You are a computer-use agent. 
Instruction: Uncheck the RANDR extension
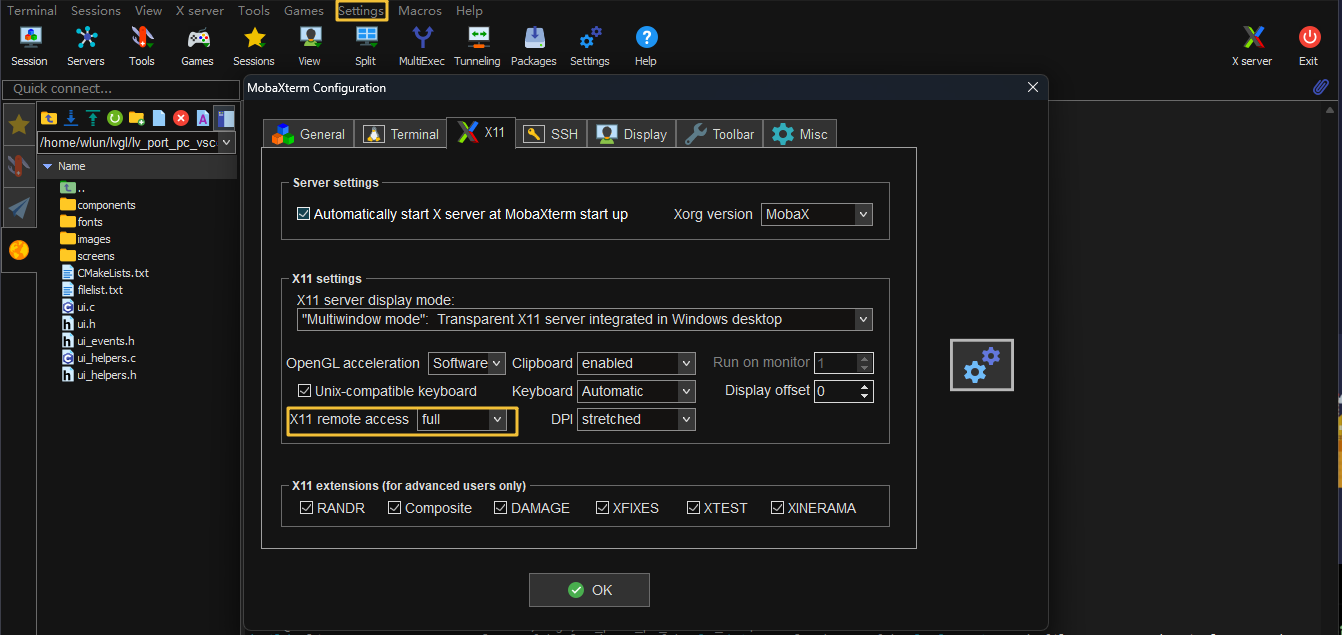click(x=307, y=508)
